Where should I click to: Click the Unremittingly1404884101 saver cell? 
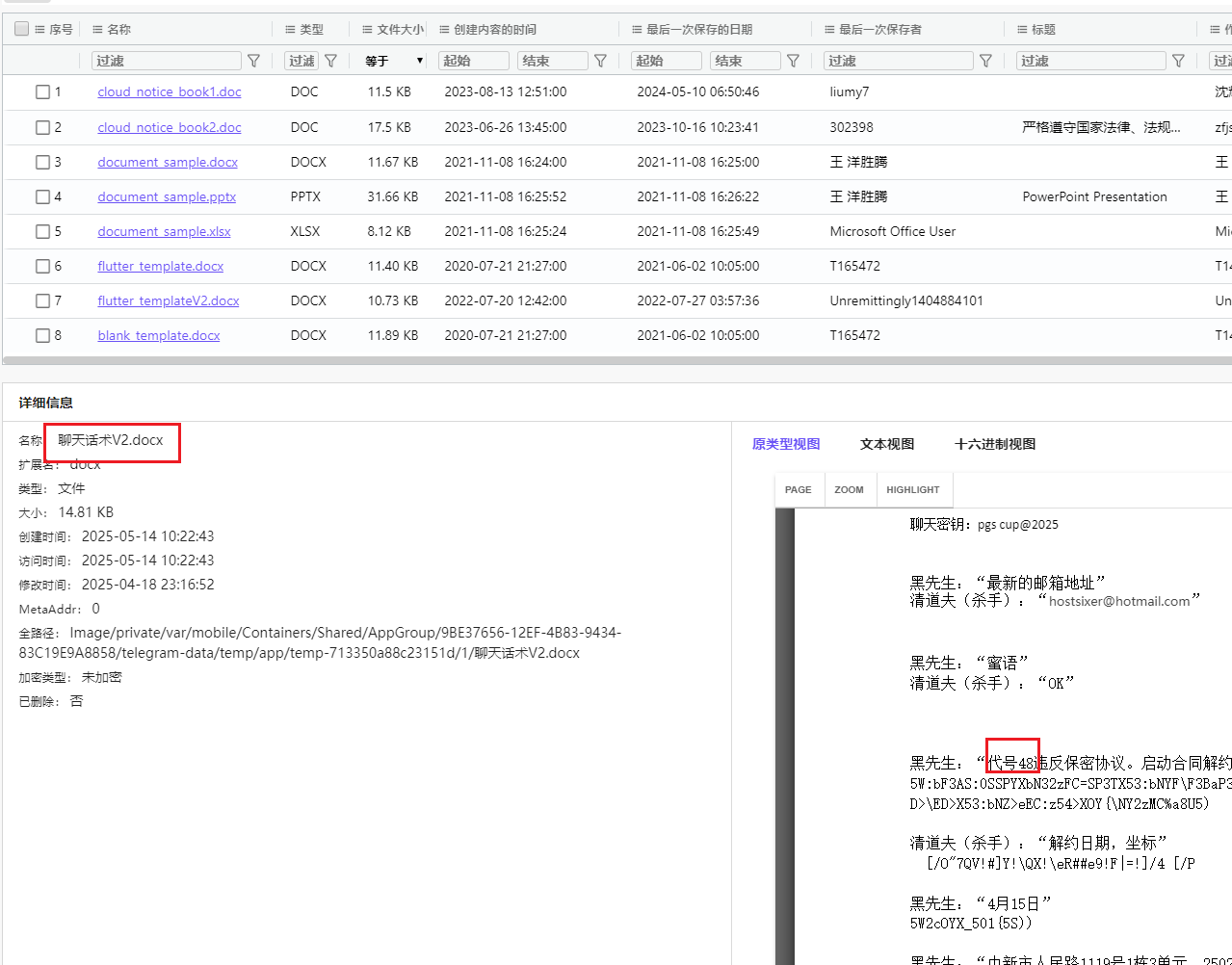pos(906,300)
